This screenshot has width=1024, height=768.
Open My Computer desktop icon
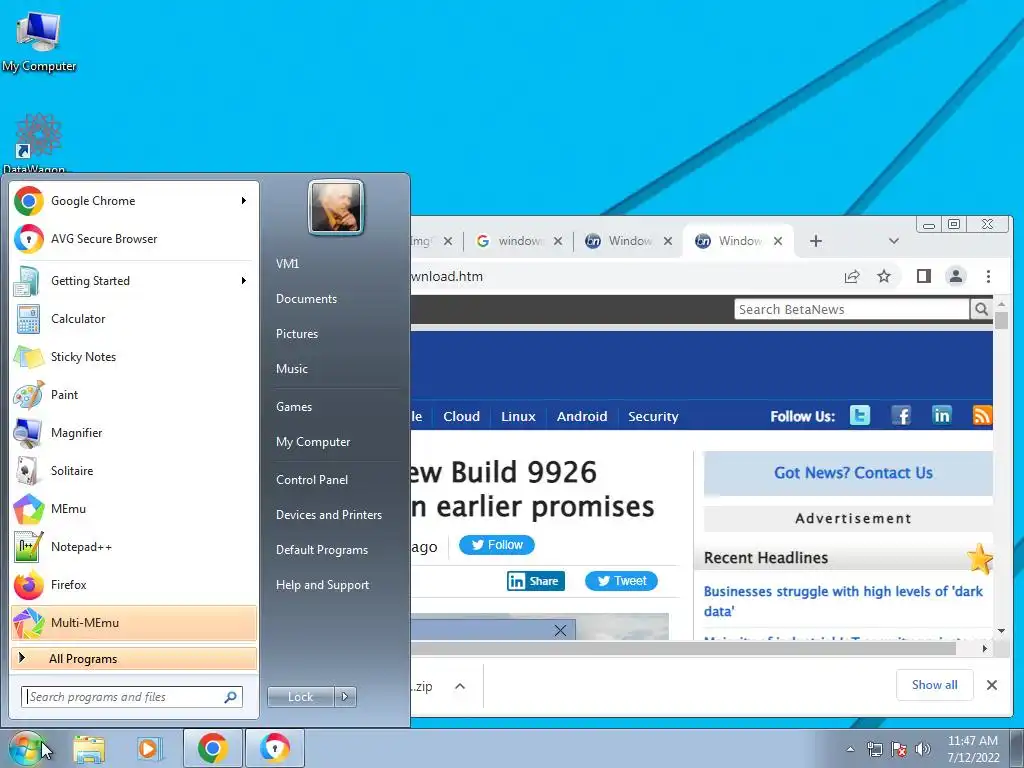pos(39,41)
